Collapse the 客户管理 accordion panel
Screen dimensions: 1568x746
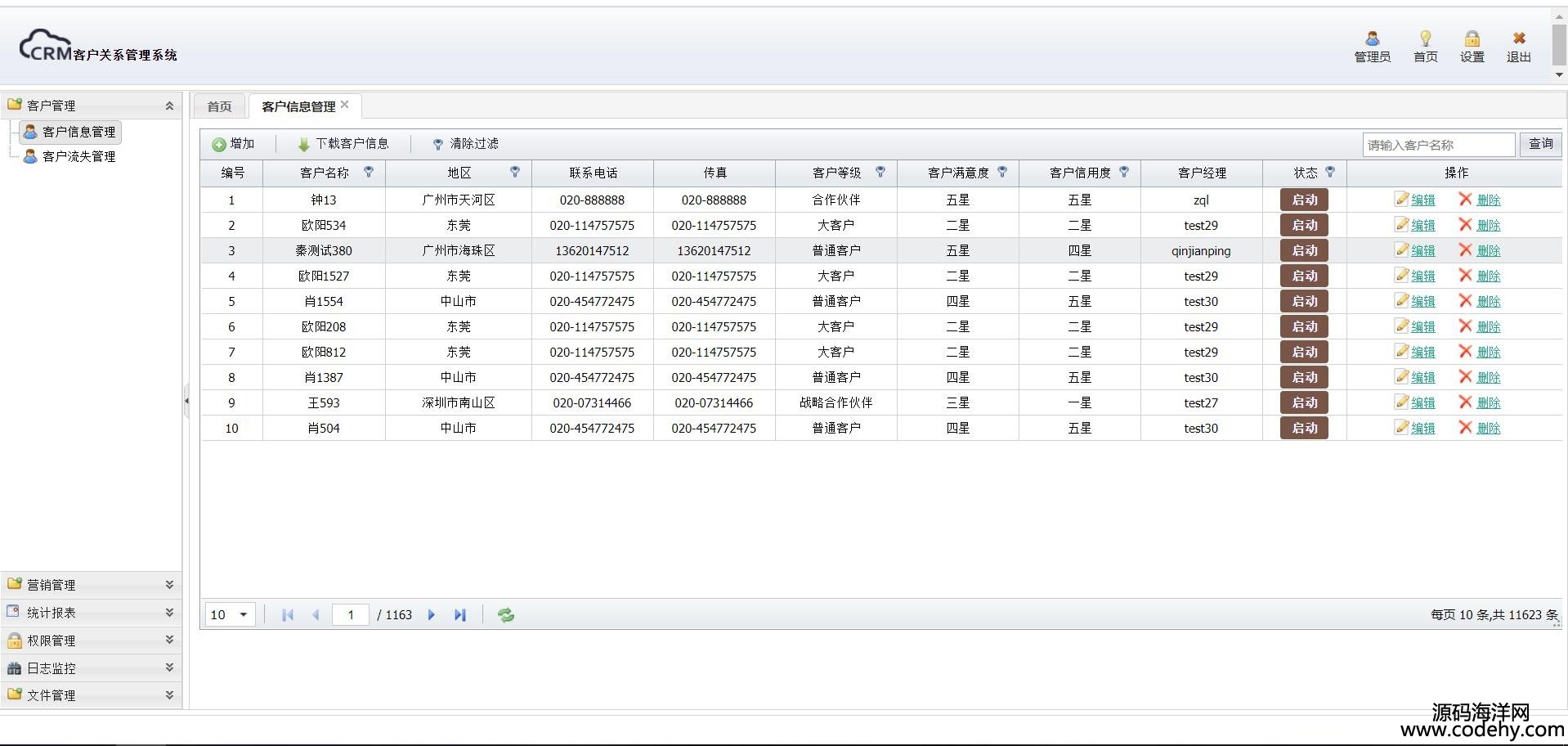point(169,106)
